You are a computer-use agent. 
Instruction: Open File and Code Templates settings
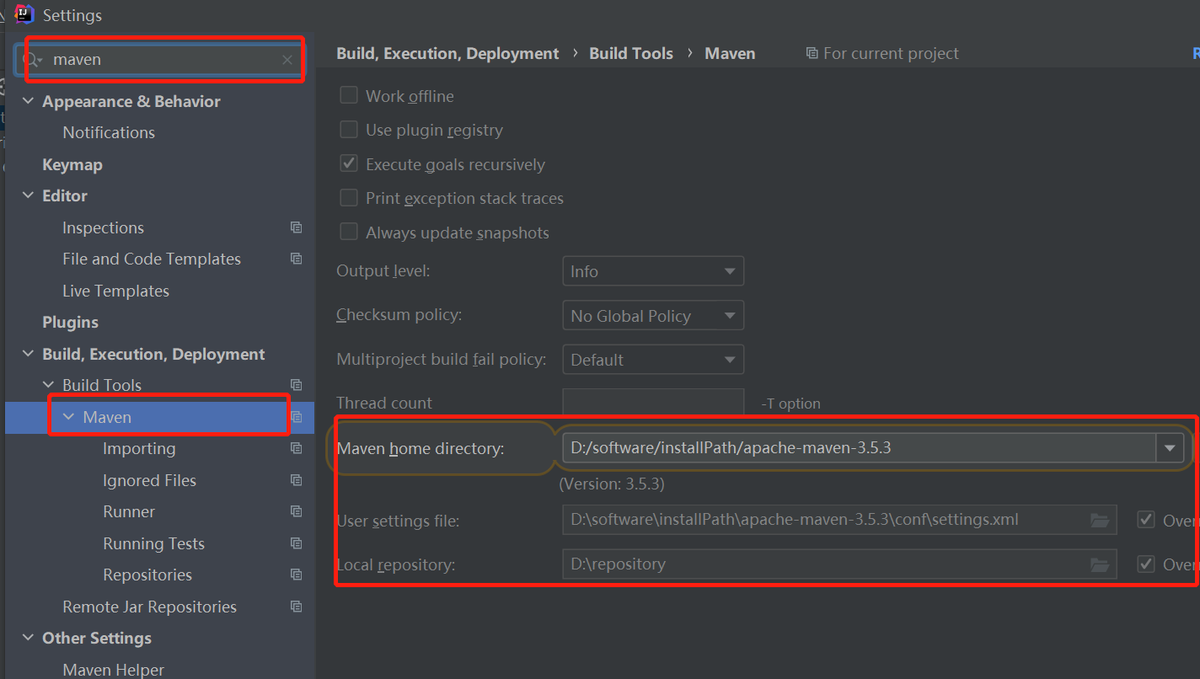[152, 259]
